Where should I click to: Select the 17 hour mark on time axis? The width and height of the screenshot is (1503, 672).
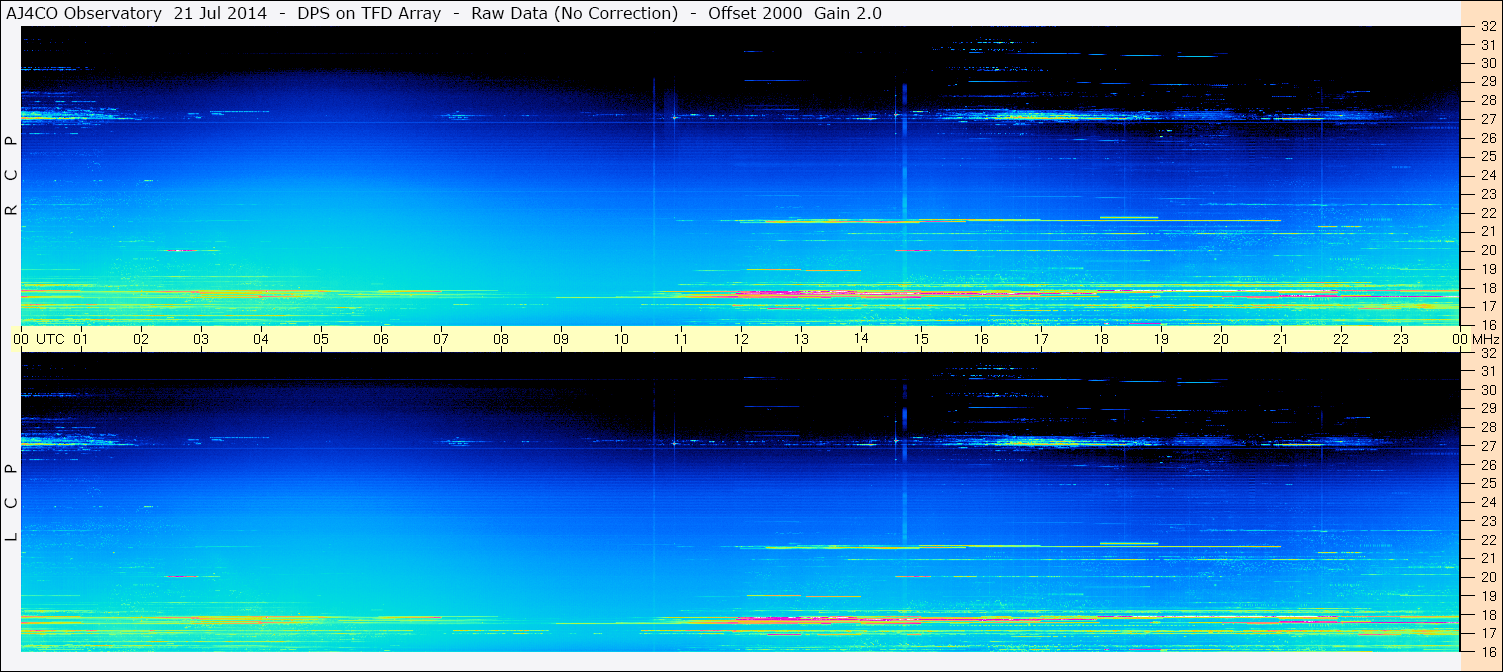coord(1041,339)
